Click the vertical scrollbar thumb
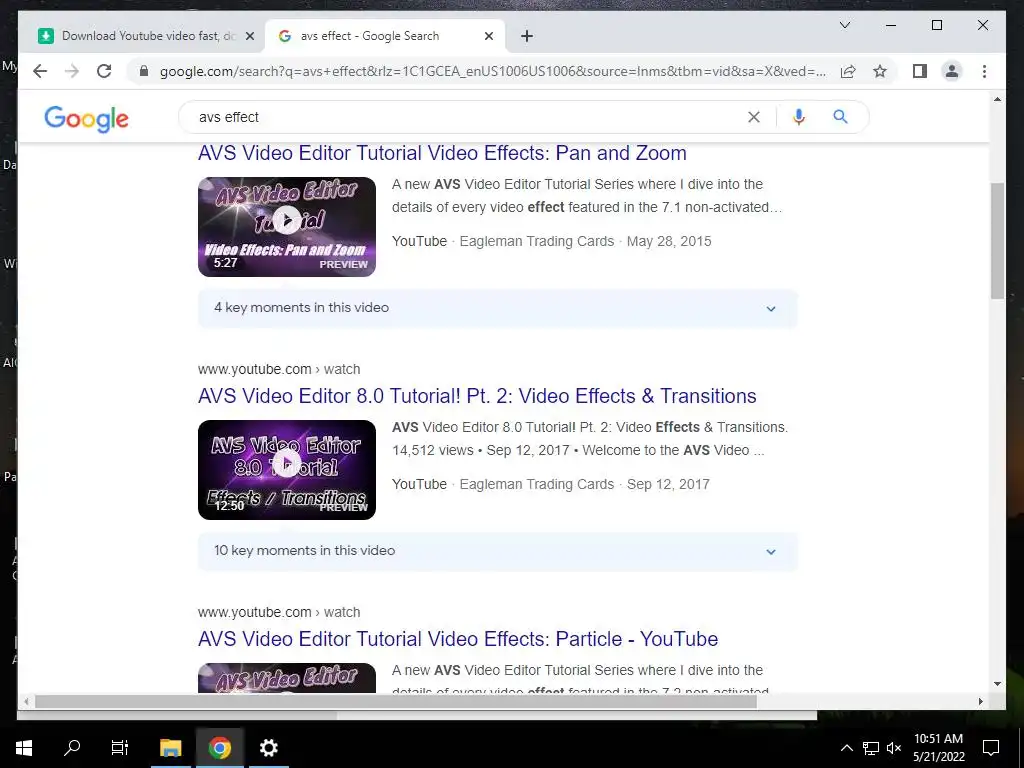 coord(997,240)
